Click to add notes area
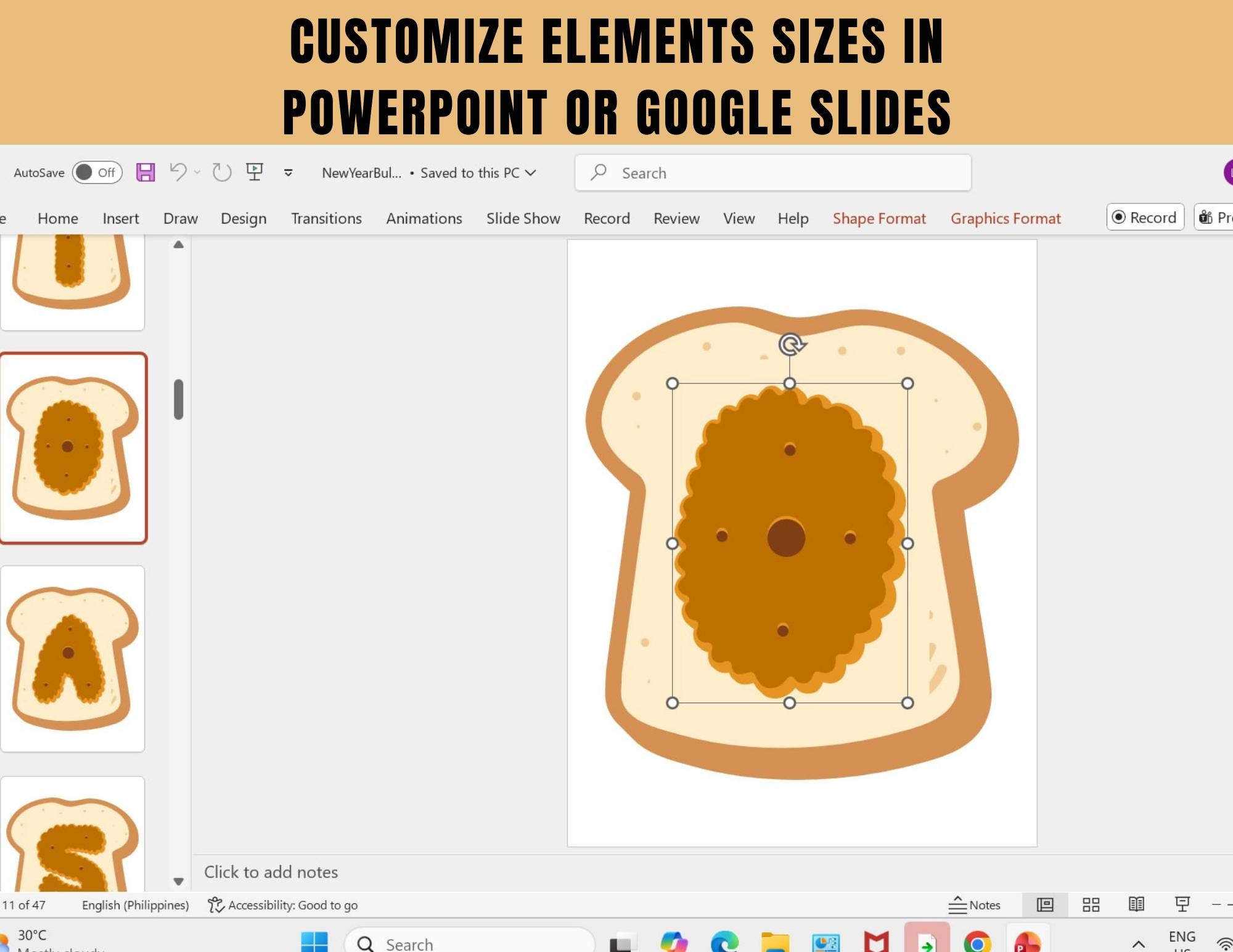The image size is (1233, 952). point(271,872)
